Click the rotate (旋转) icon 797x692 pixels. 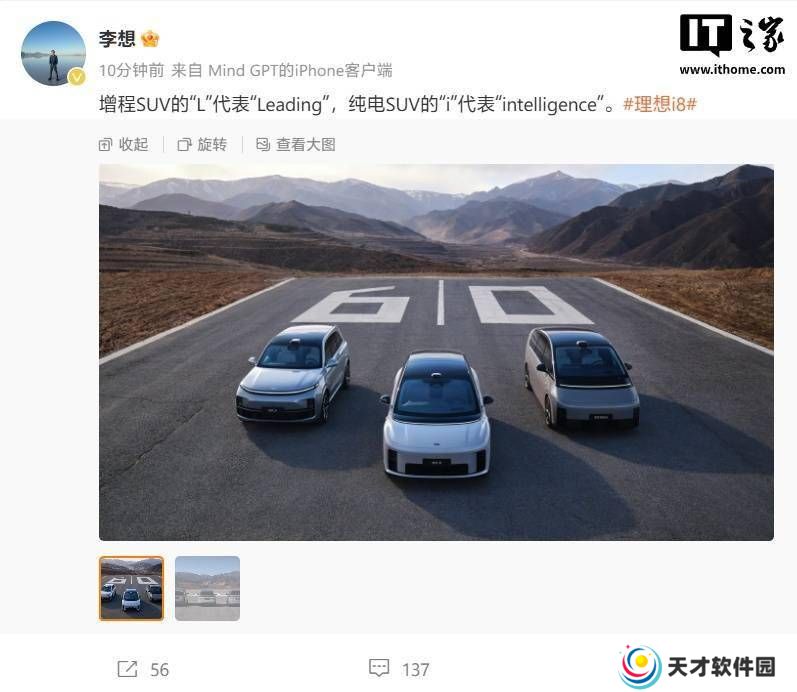pos(184,145)
